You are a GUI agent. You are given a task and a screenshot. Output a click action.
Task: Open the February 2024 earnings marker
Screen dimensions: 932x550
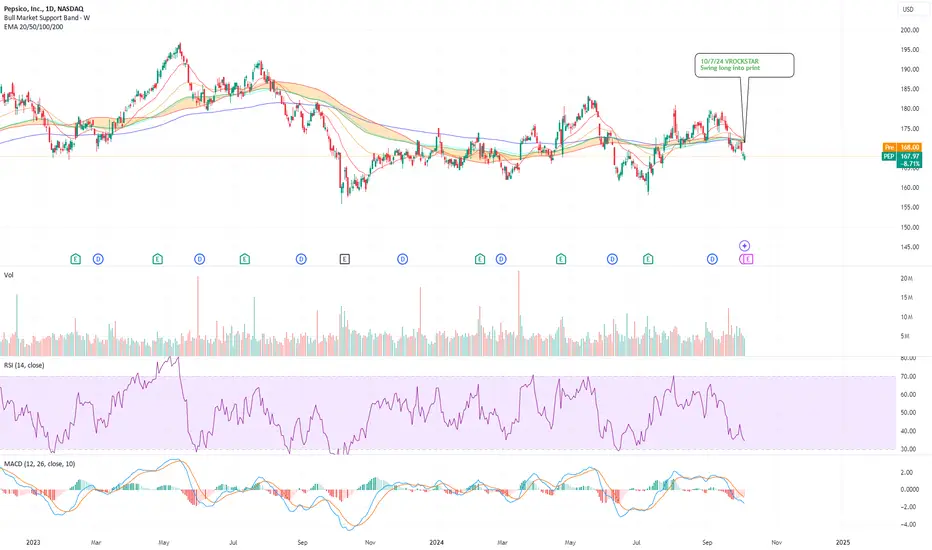(x=480, y=259)
